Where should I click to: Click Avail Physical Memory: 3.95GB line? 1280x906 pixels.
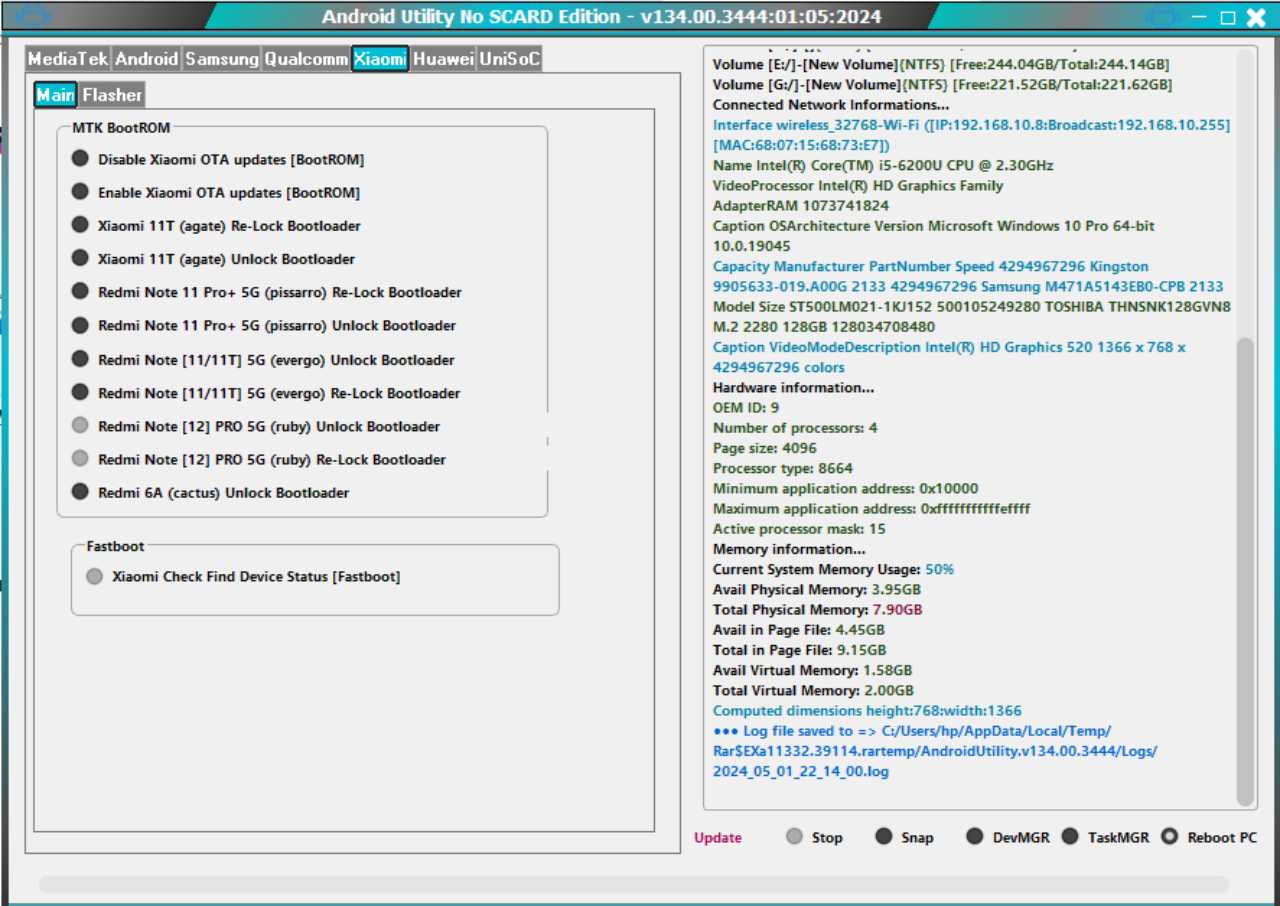pos(816,590)
